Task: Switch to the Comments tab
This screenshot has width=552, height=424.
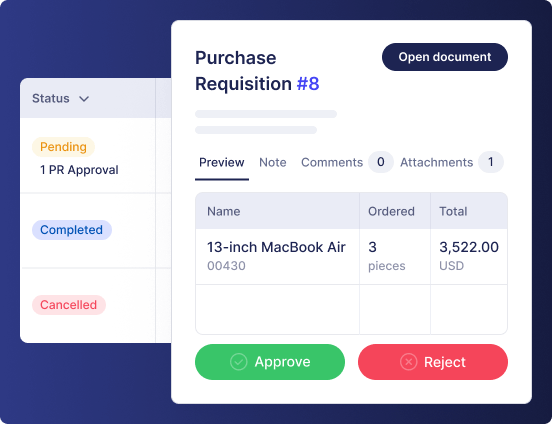Action: pyautogui.click(x=332, y=162)
